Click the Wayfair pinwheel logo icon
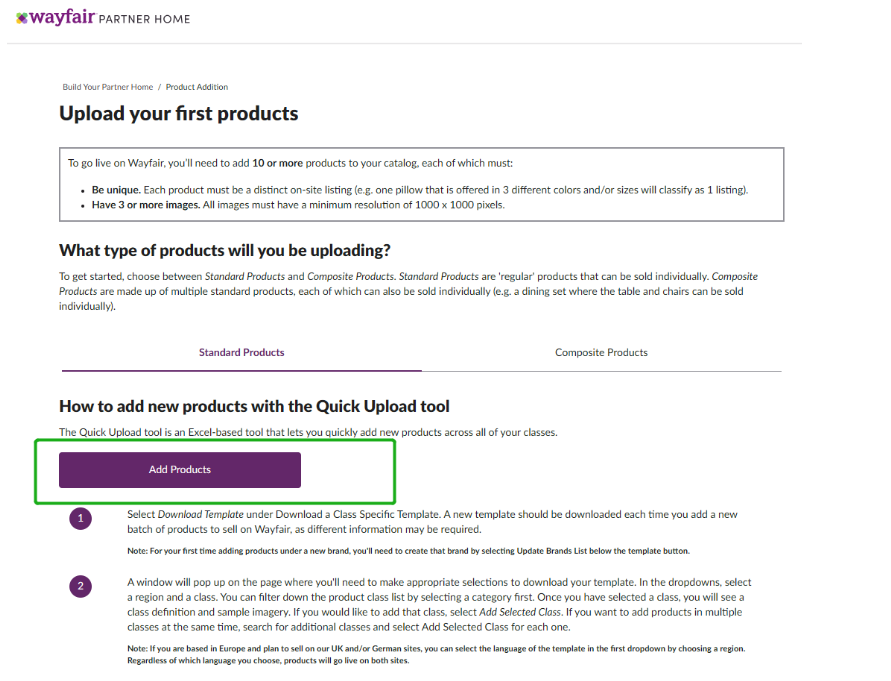 click(22, 18)
